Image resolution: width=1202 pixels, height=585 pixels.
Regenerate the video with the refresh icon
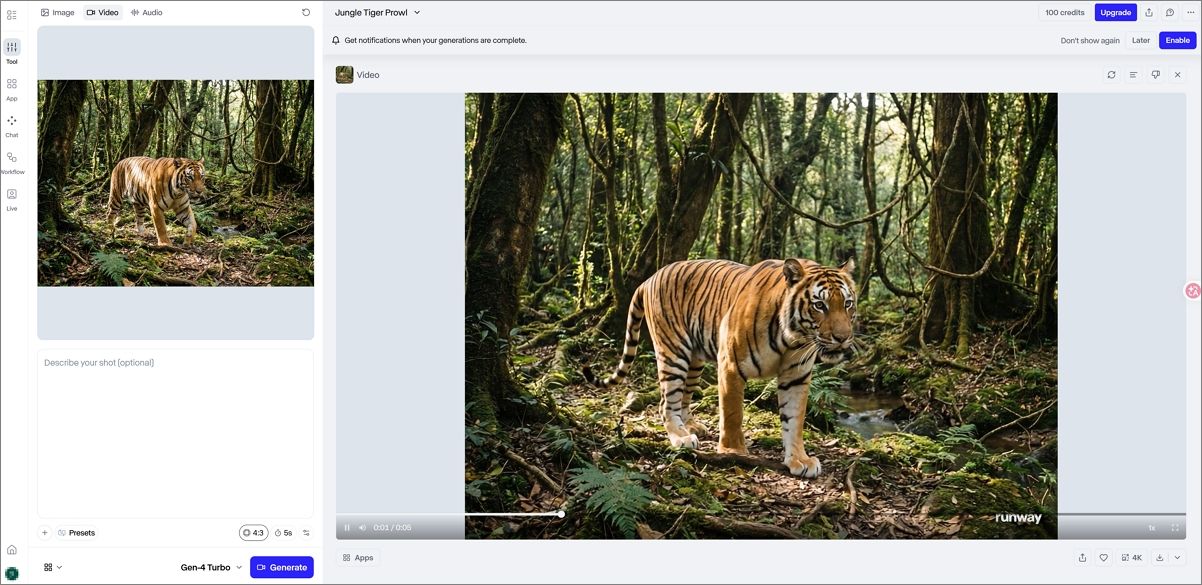point(1111,75)
